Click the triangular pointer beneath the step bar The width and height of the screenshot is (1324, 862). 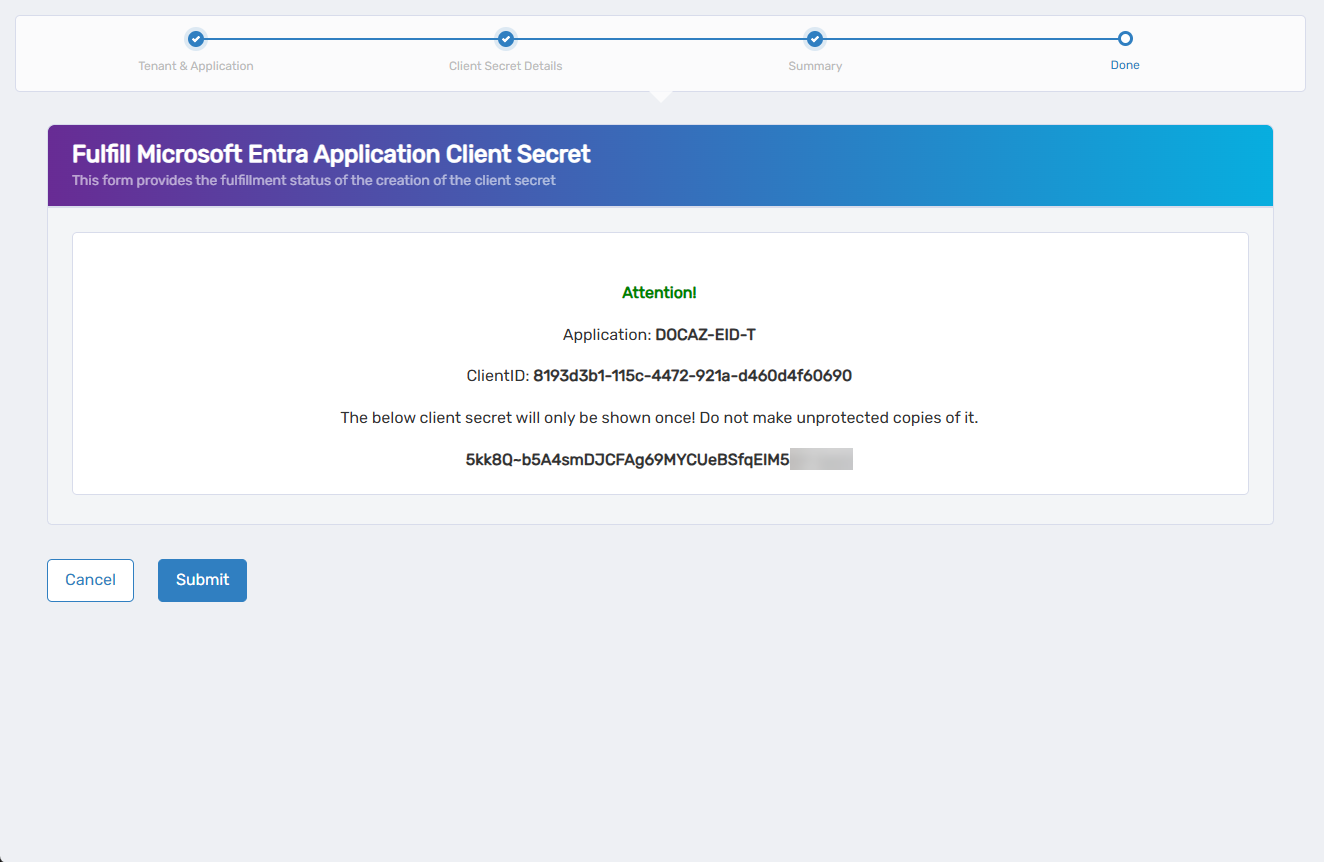coord(660,96)
